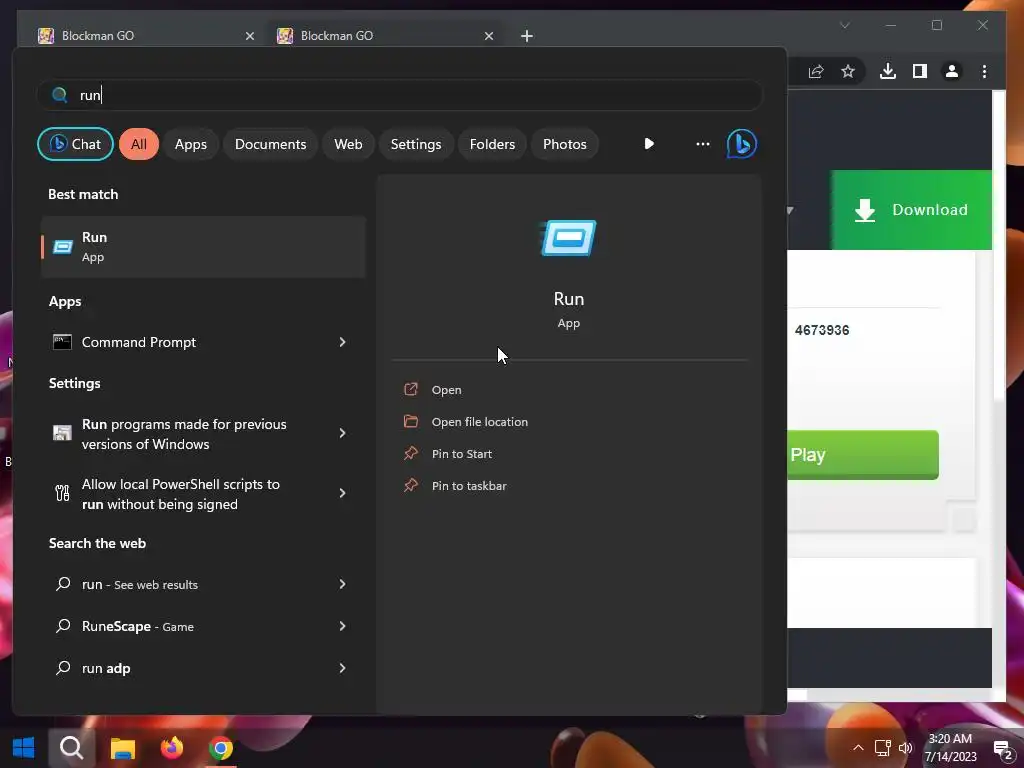
Task: Click Chrome icon in taskbar
Action: [221, 748]
